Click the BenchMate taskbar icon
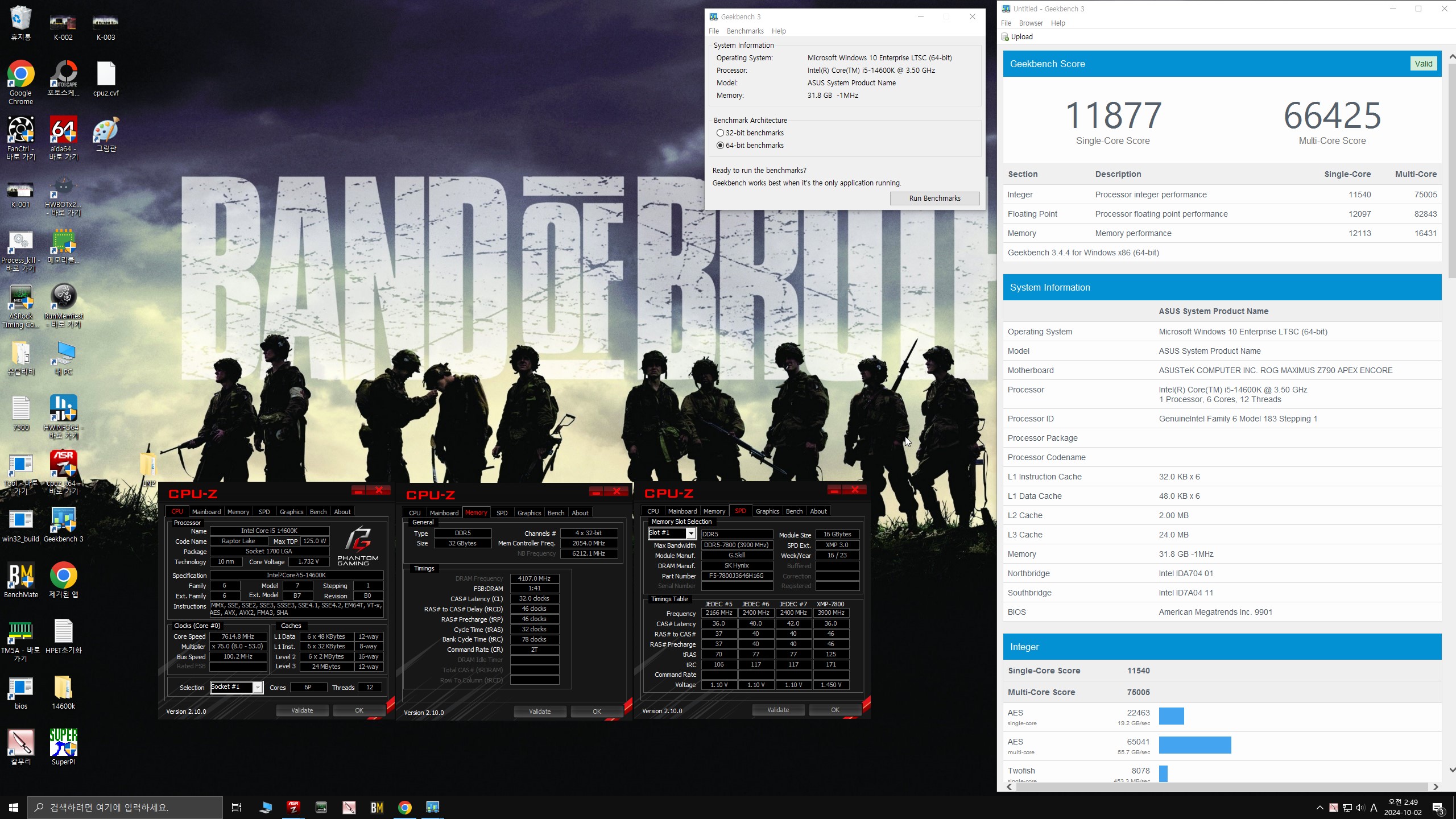This screenshot has width=1456, height=819. 377,807
